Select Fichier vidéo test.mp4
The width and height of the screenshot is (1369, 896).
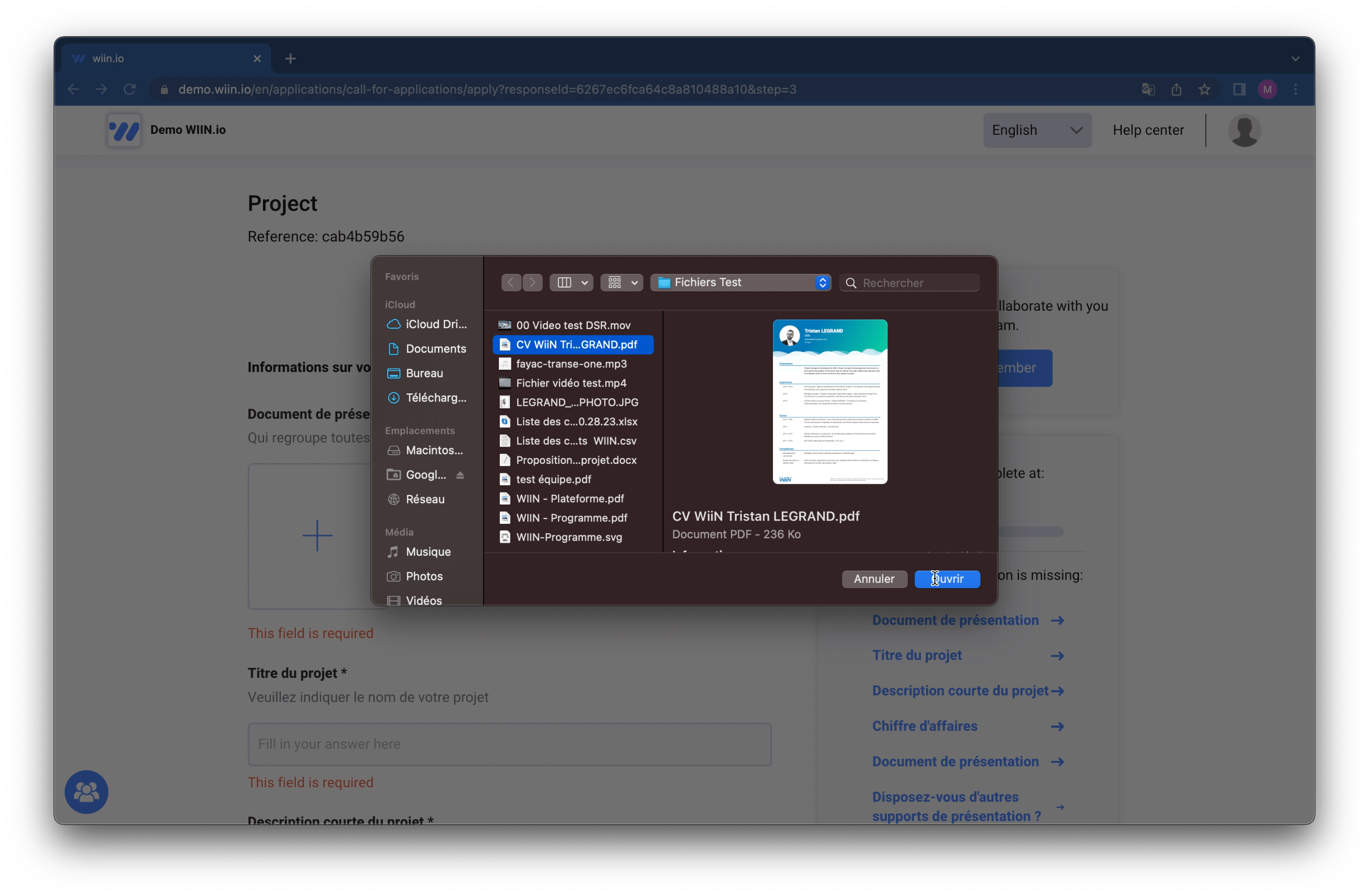pos(573,383)
